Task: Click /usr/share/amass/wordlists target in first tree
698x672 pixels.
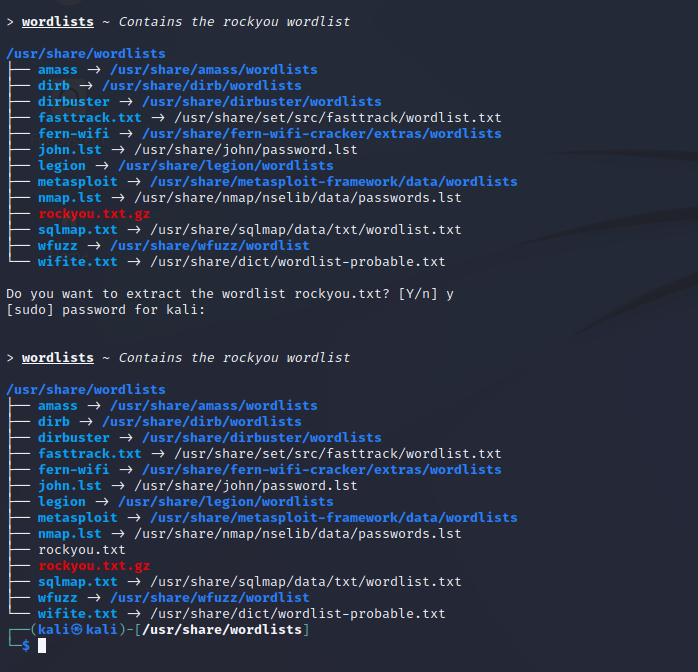Action: (x=214, y=70)
